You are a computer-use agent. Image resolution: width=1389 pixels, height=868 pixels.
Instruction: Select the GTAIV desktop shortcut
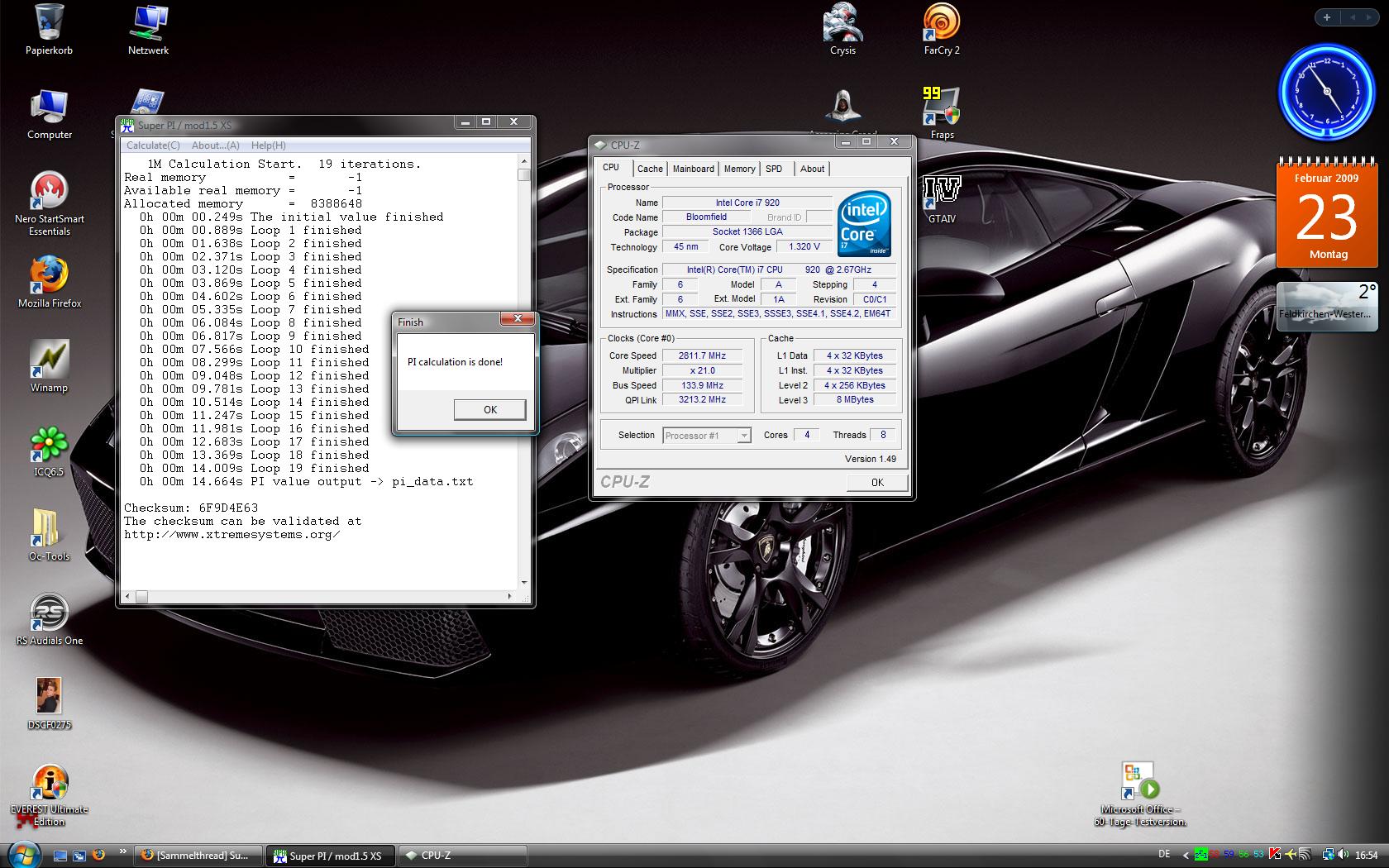[942, 198]
